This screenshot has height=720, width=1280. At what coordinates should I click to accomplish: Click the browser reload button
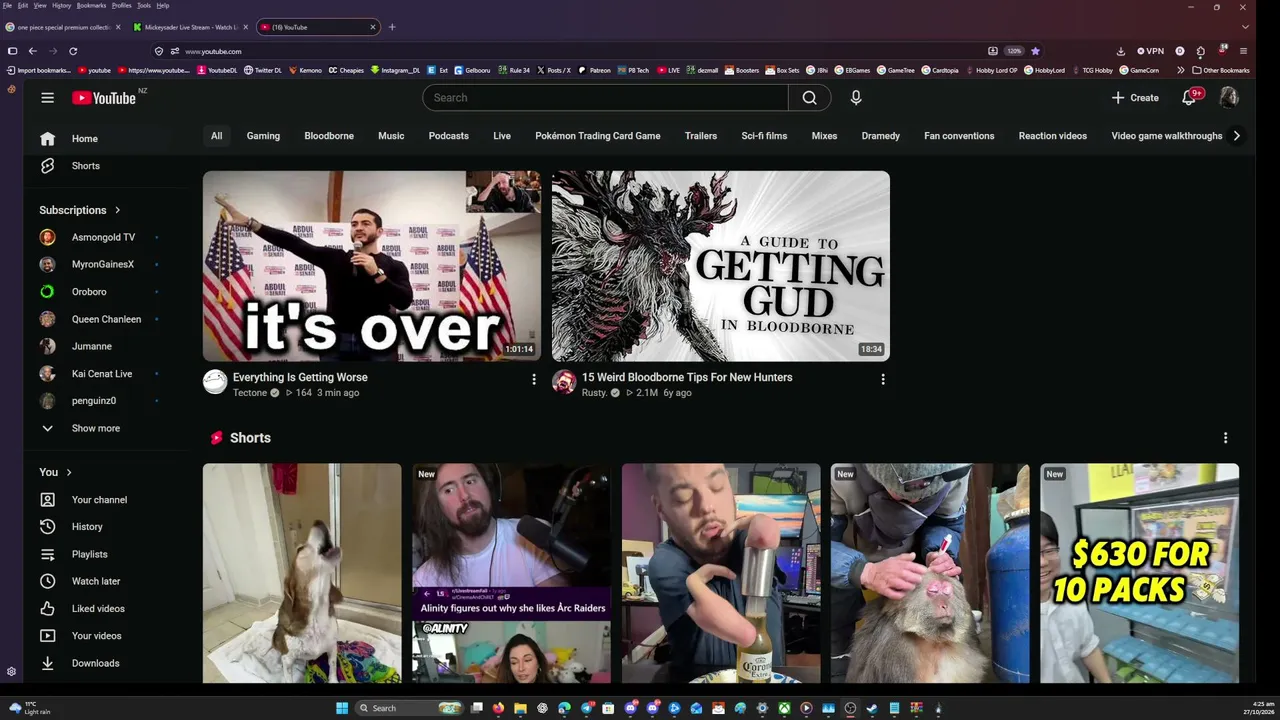coord(73,51)
